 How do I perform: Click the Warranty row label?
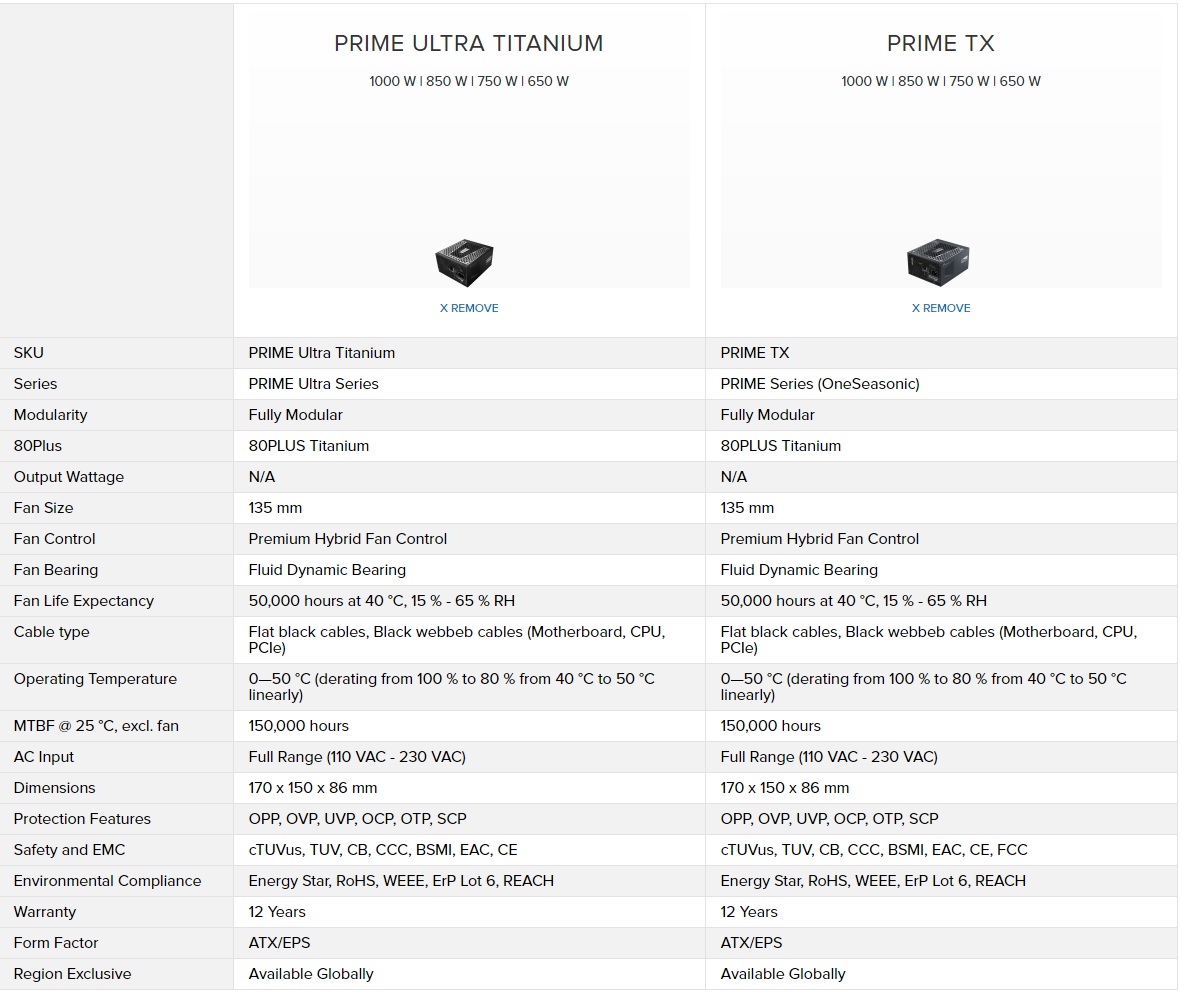click(x=44, y=912)
